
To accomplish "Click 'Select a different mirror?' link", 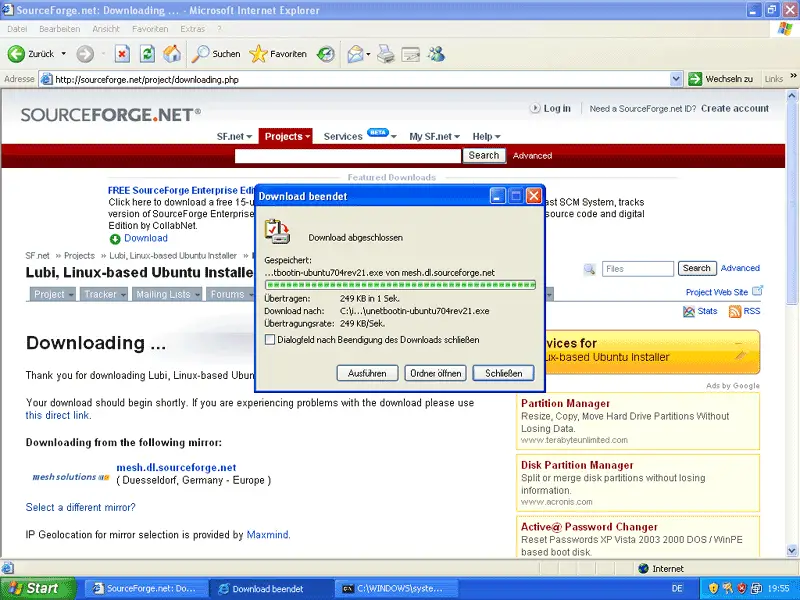I will pyautogui.click(x=80, y=508).
